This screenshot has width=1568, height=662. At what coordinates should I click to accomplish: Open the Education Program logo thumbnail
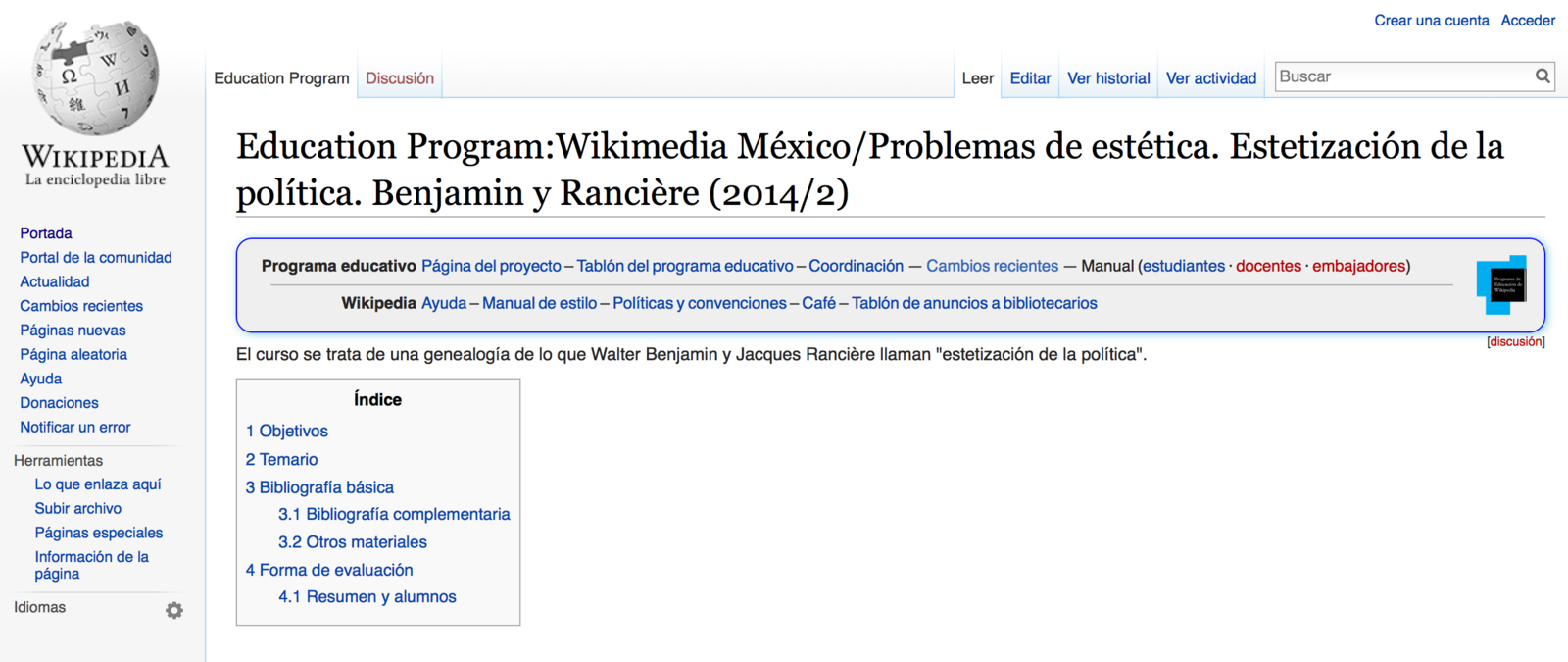click(x=1501, y=284)
